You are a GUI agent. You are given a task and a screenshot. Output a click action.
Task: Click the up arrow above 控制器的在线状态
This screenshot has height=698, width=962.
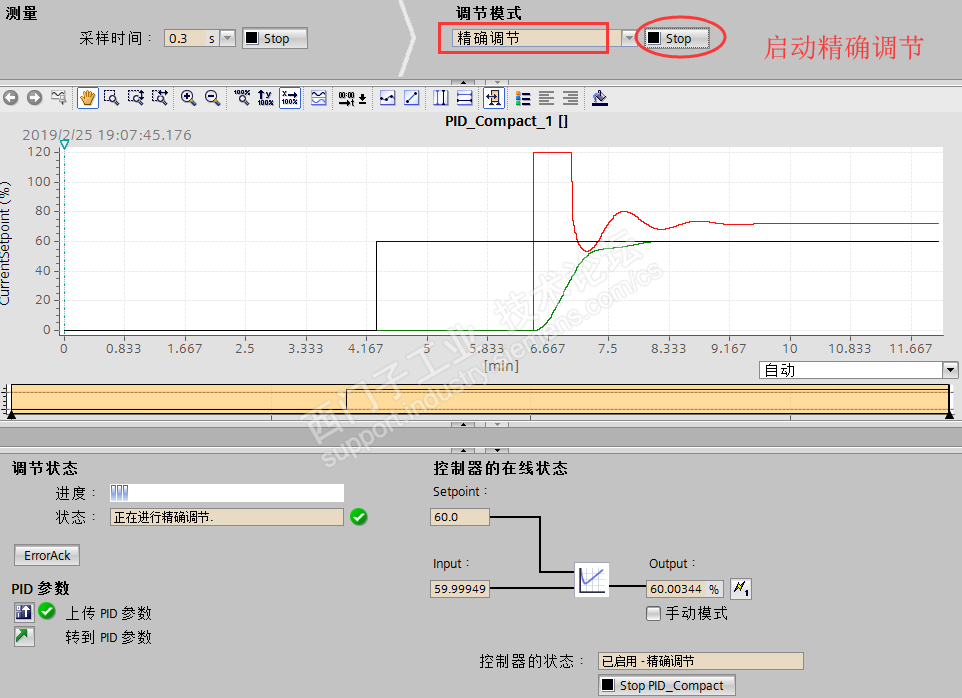[463, 450]
